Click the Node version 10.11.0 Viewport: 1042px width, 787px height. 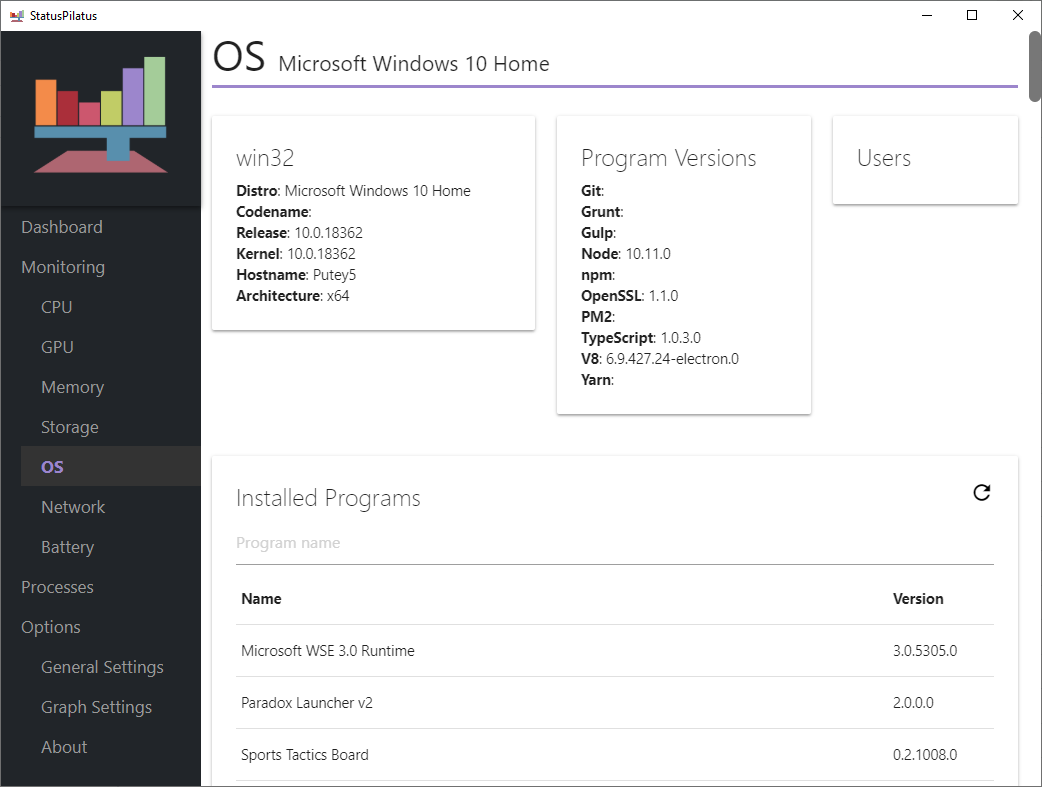[x=648, y=254]
